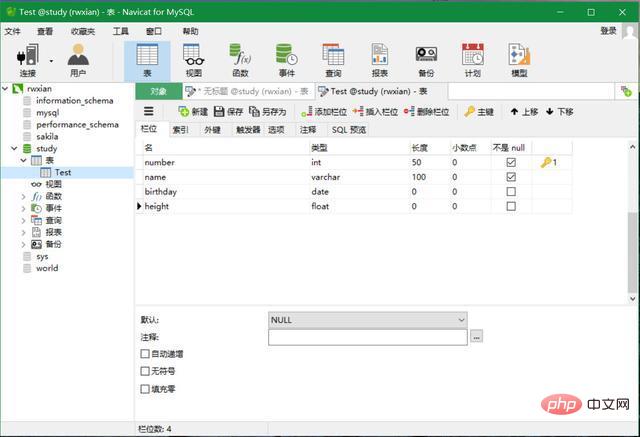Screen dimensions: 640x437
Task: Click 添加栏位 add field
Action: [324, 111]
